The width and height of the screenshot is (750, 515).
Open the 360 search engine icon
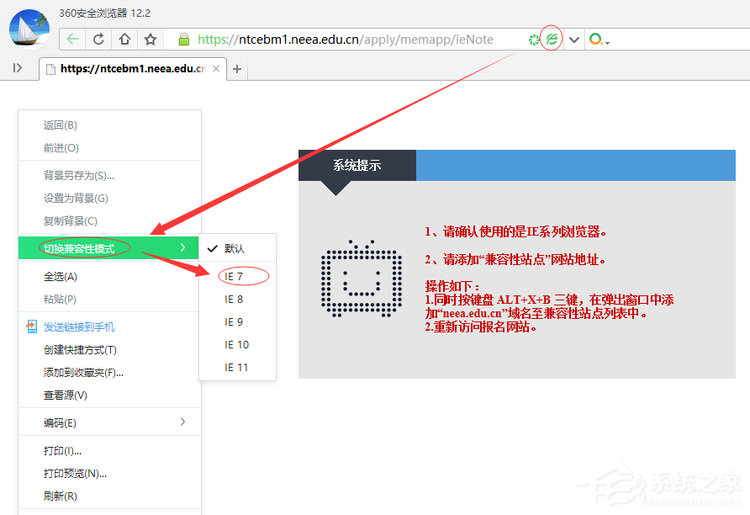tap(597, 39)
